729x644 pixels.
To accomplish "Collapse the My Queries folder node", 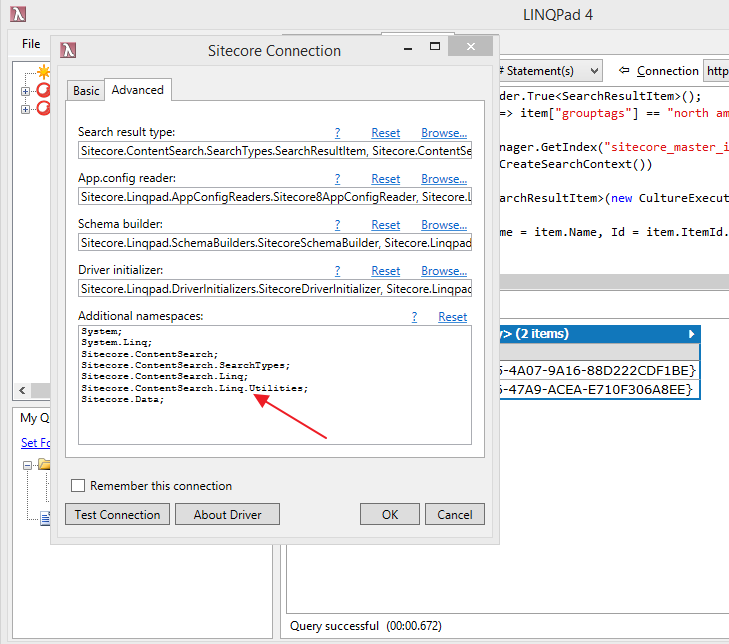I will [28, 465].
